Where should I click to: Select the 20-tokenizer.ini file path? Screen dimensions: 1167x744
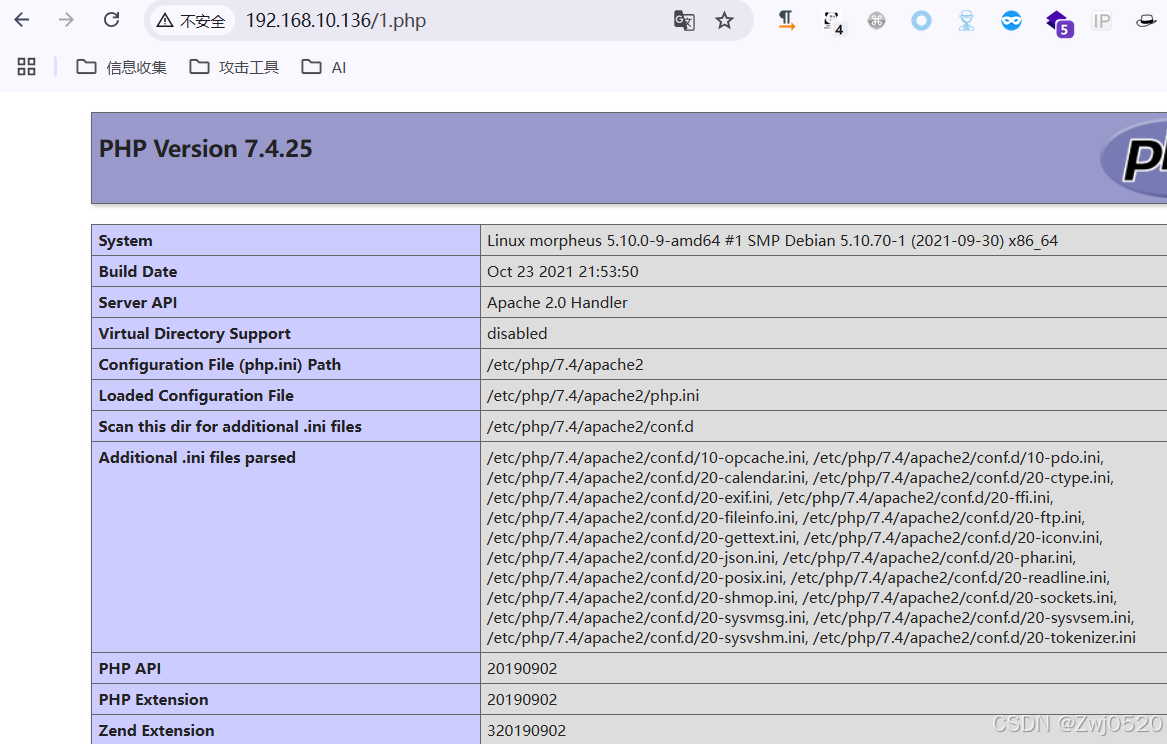click(x=974, y=638)
